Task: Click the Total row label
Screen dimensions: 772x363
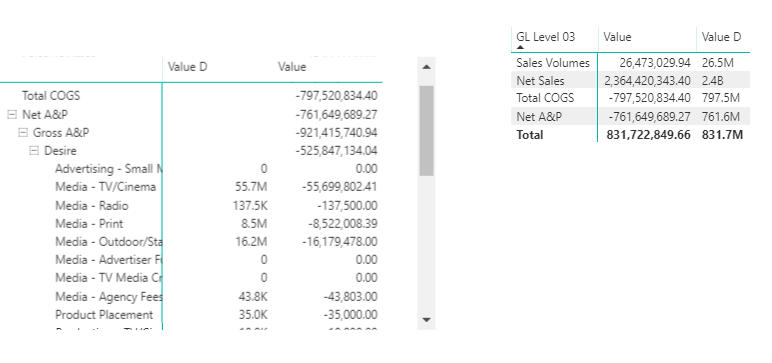Action: click(530, 134)
